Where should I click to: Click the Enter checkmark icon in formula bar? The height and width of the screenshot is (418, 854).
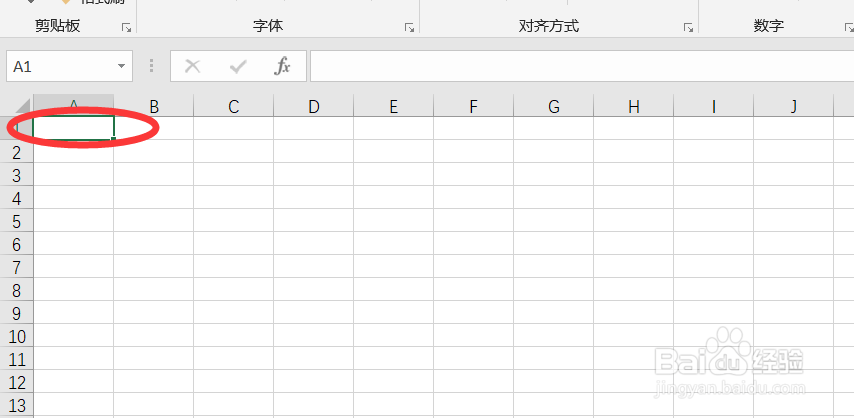238,66
